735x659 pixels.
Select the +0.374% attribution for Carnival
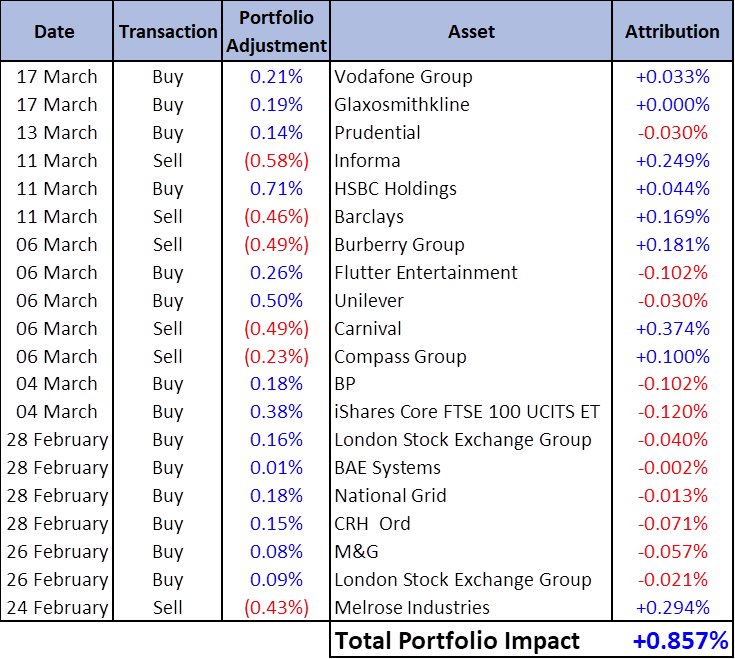673,329
